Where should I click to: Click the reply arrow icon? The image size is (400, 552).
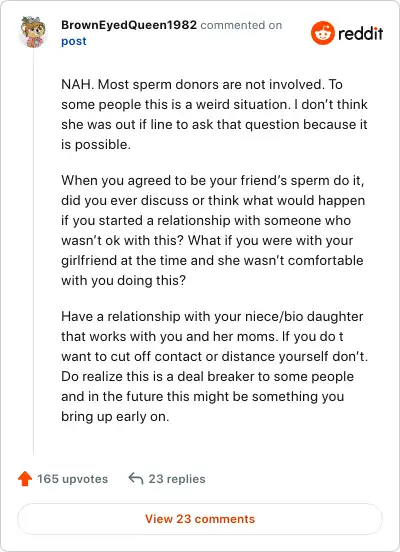click(x=136, y=478)
